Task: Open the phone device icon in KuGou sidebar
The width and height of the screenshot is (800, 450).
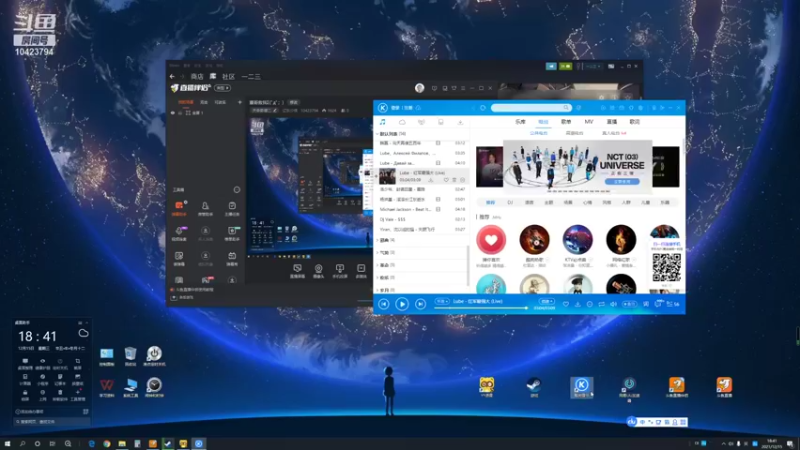Action: 441,122
